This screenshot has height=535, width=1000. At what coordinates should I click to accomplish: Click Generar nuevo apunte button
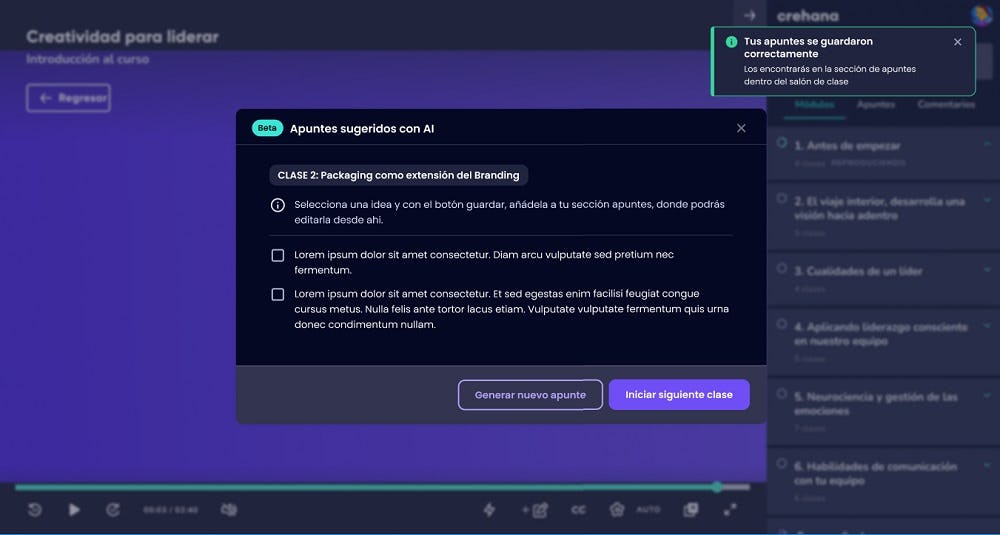point(530,395)
